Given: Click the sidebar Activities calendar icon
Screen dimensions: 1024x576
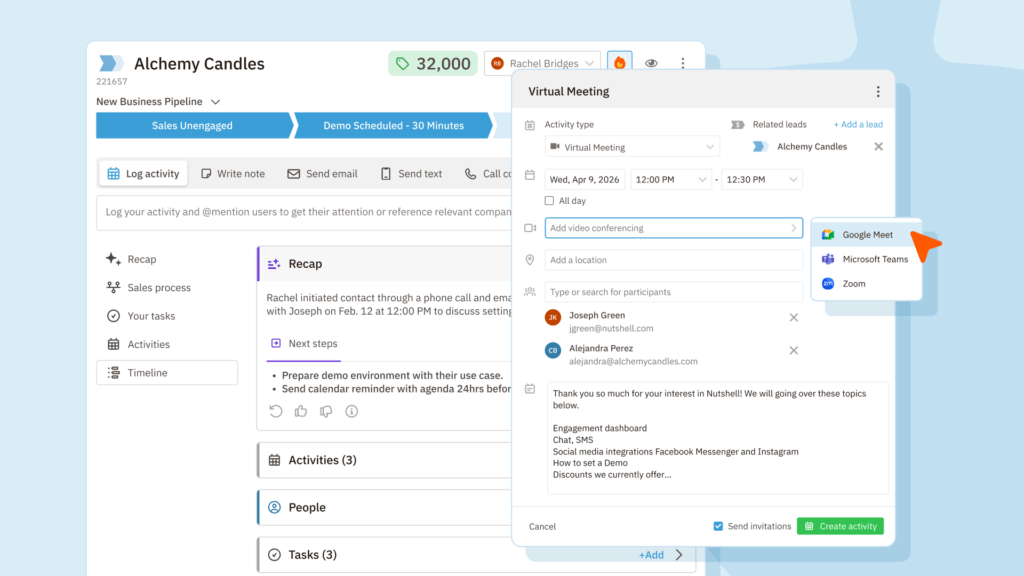Looking at the screenshot, I should [113, 344].
